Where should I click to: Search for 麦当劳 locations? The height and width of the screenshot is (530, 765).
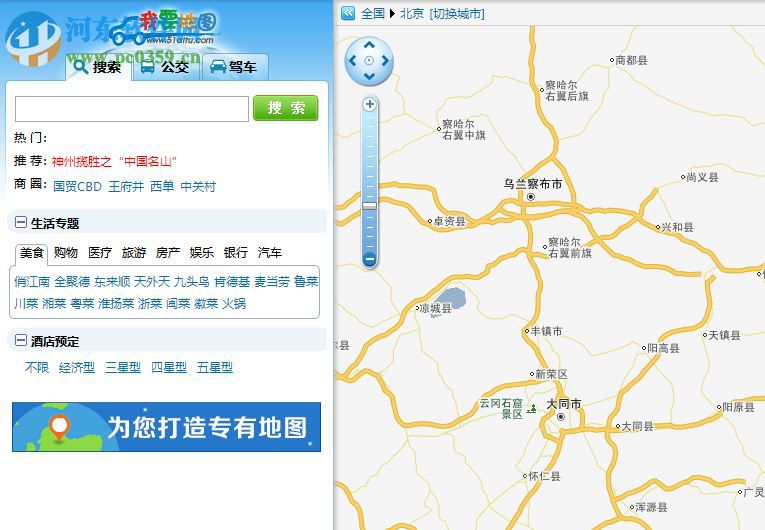tap(272, 282)
